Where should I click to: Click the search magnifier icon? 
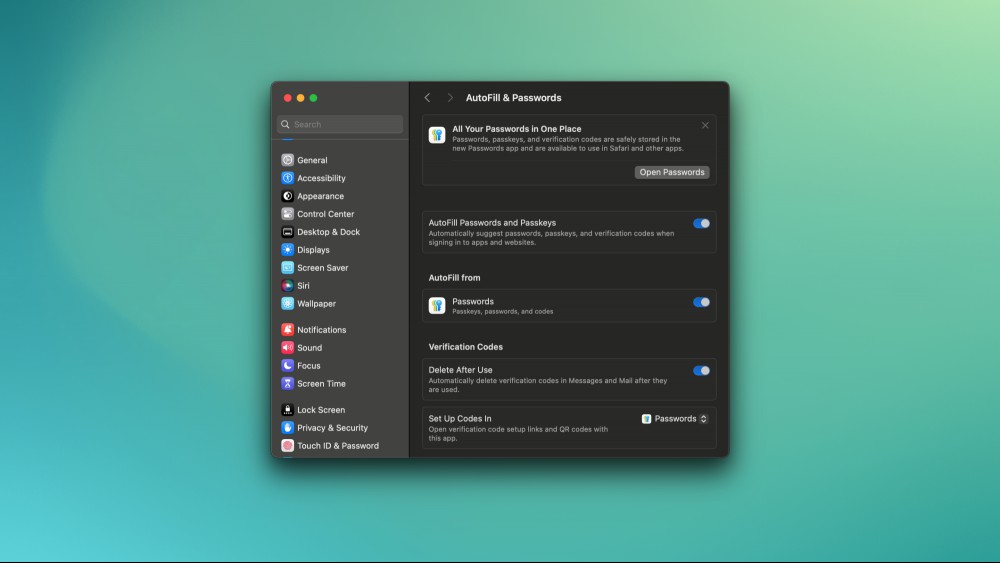coord(286,124)
